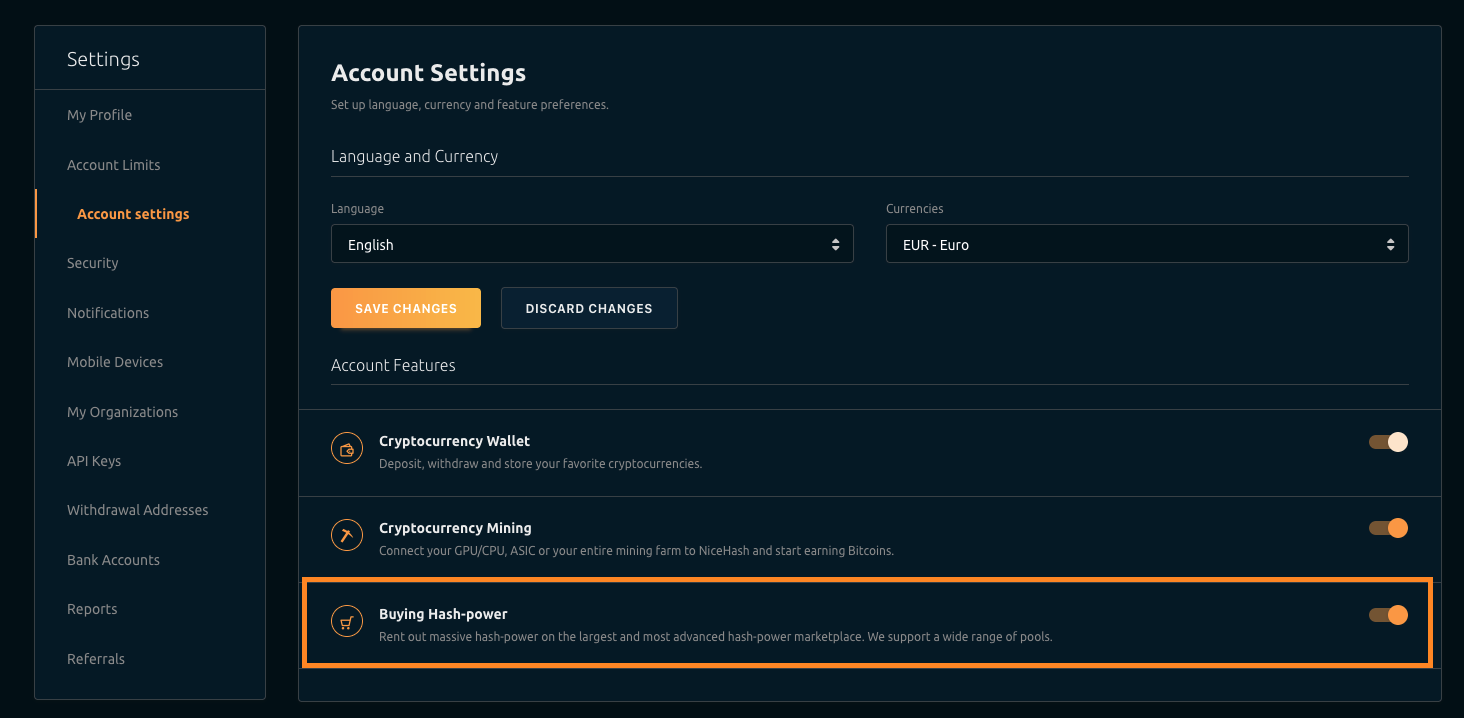The width and height of the screenshot is (1464, 718).
Task: Click the Buying Hash-power cart icon
Action: pyautogui.click(x=347, y=622)
